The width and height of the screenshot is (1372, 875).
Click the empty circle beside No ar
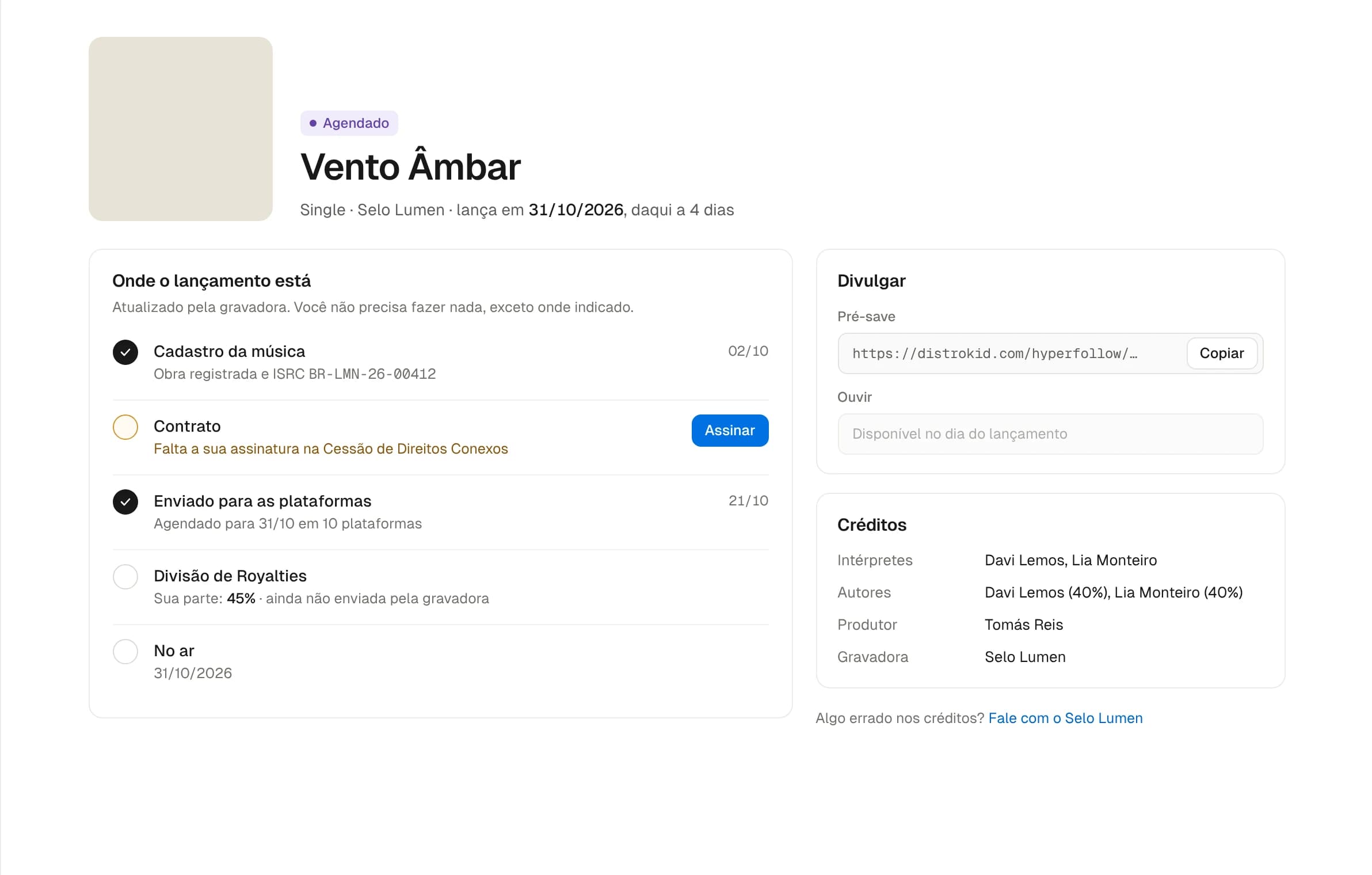click(125, 652)
